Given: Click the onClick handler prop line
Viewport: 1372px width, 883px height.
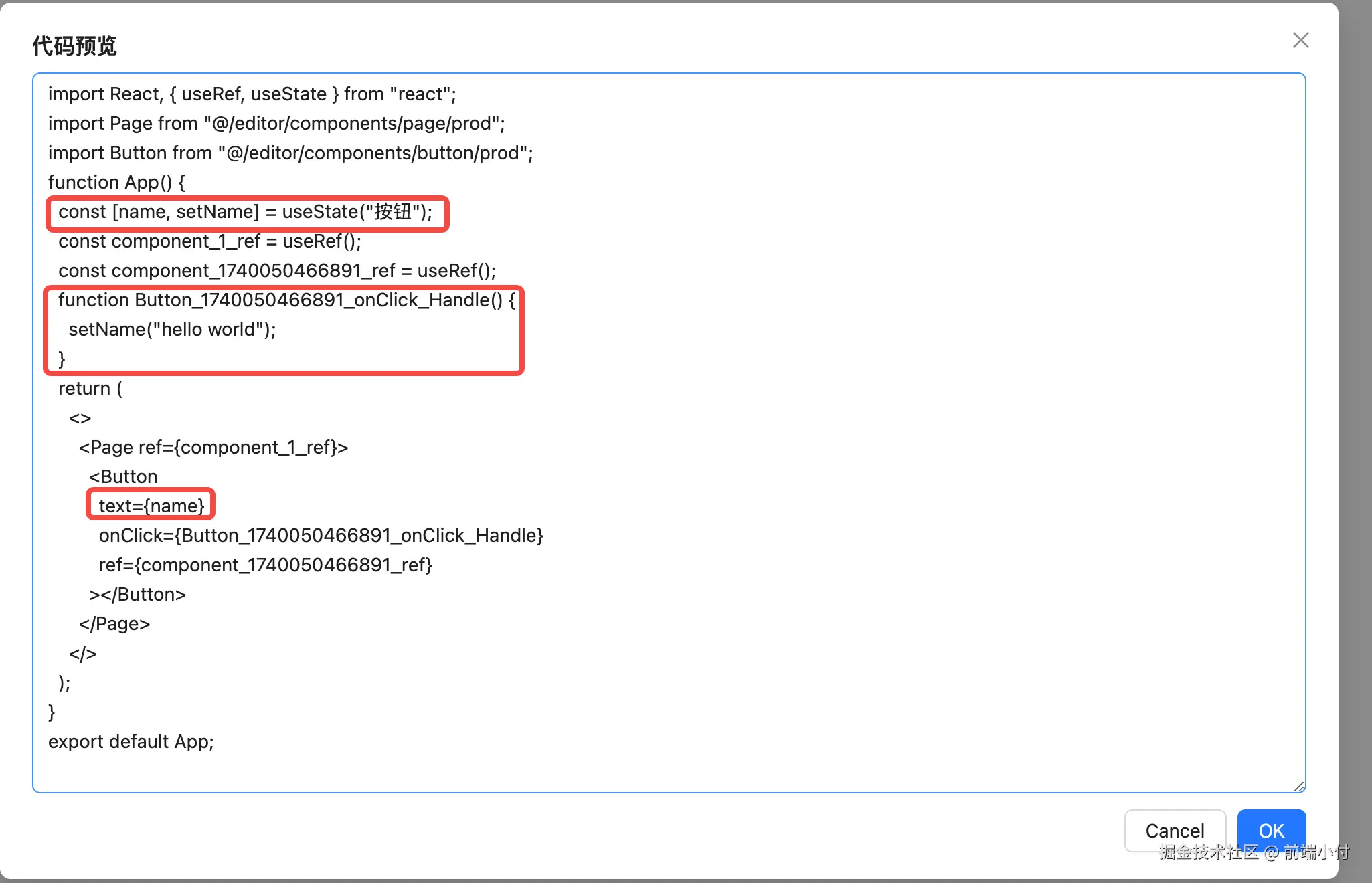Looking at the screenshot, I should click(321, 536).
